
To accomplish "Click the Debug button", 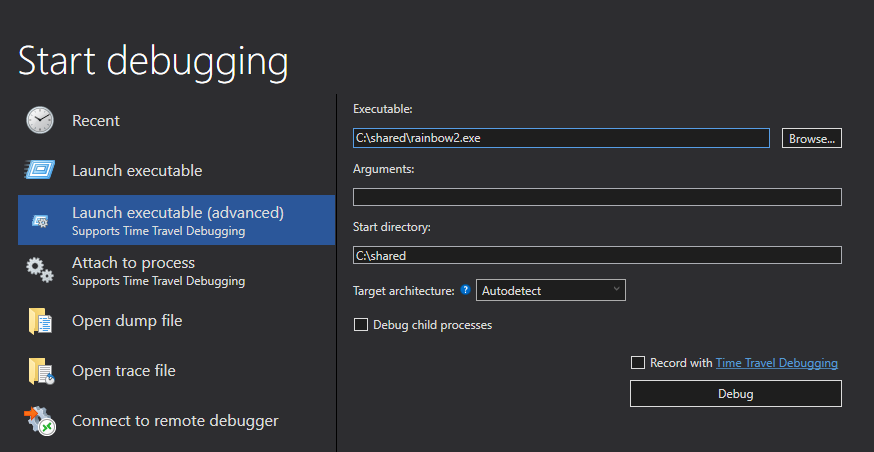I will coord(736,393).
